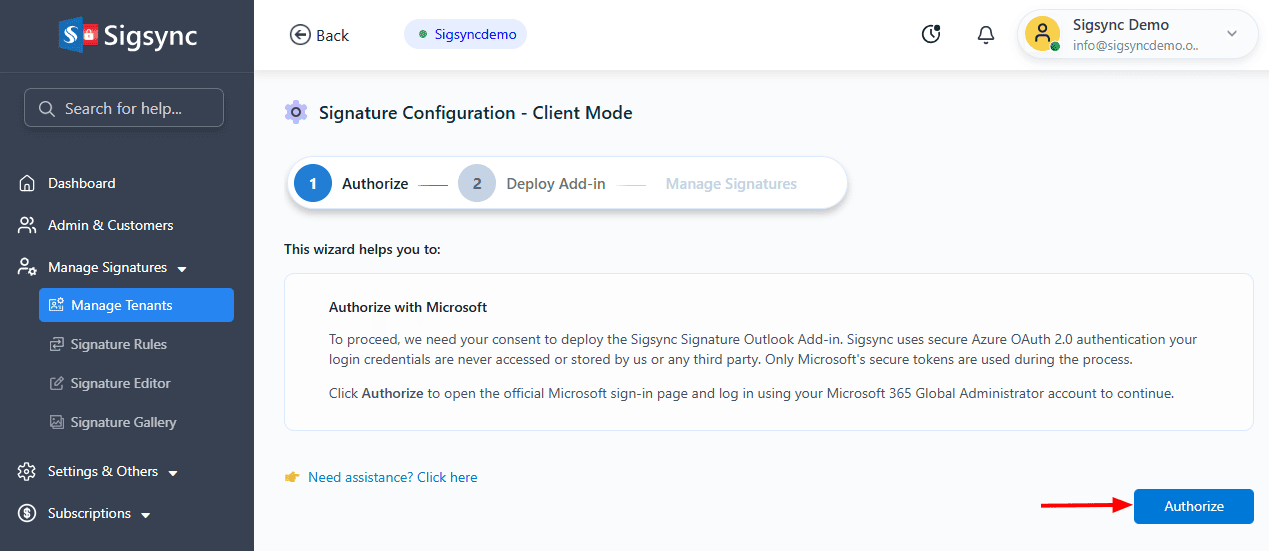Image resolution: width=1269 pixels, height=551 pixels.
Task: Open the Sigsync Demo account dropdown
Action: [x=1232, y=34]
